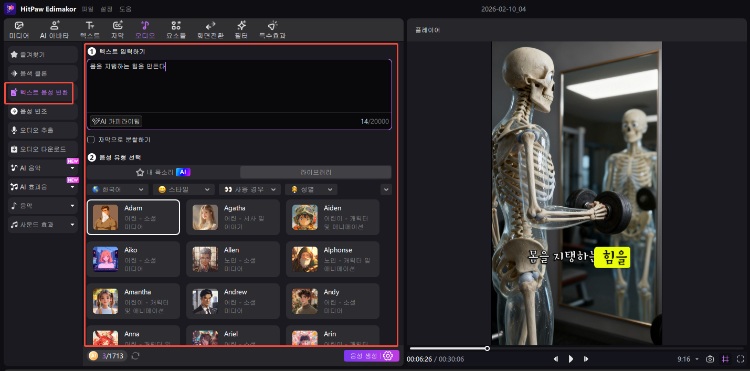Open voice generation settings gear icon

click(388, 356)
